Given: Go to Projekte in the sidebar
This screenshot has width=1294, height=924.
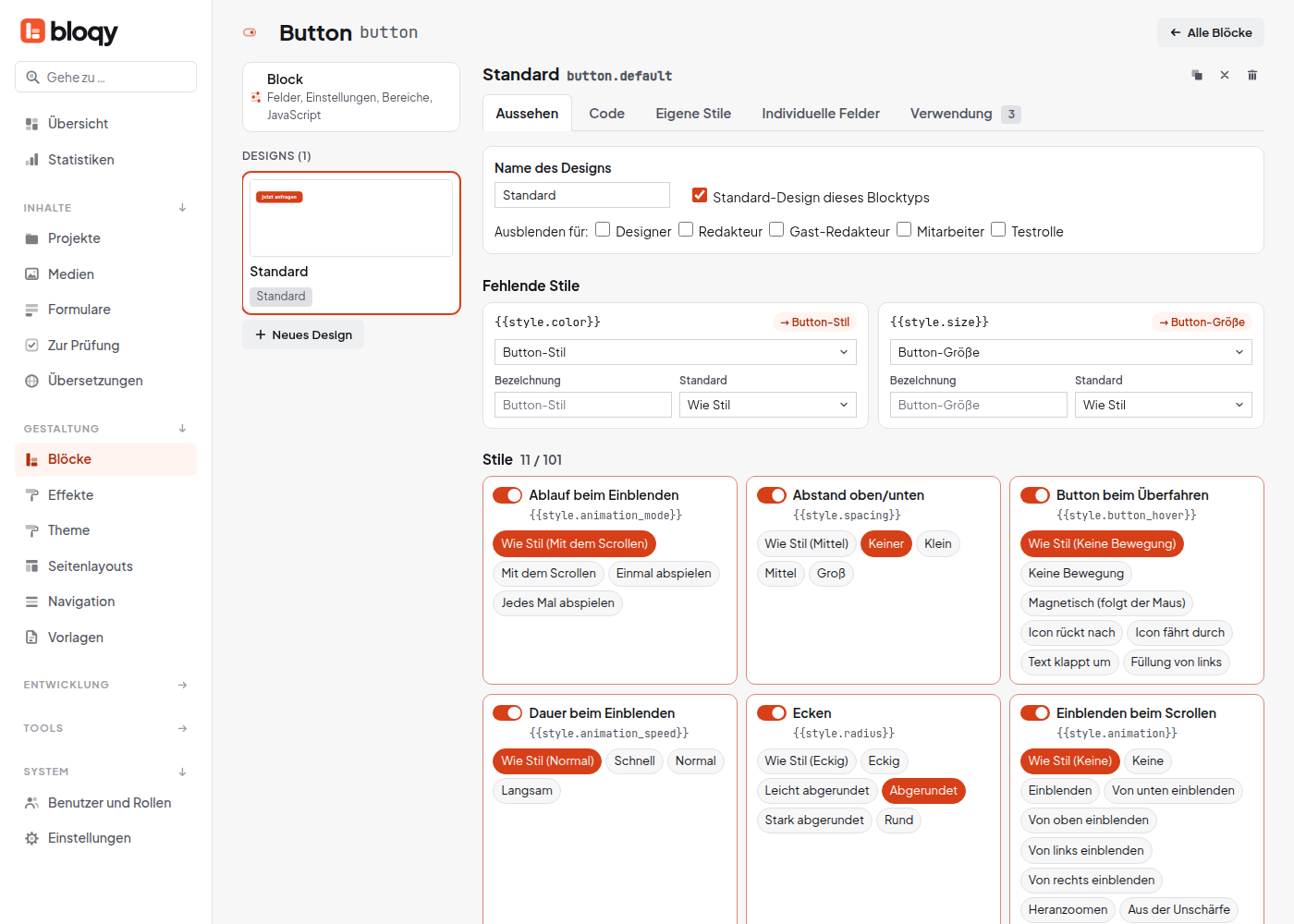Looking at the screenshot, I should (x=105, y=238).
